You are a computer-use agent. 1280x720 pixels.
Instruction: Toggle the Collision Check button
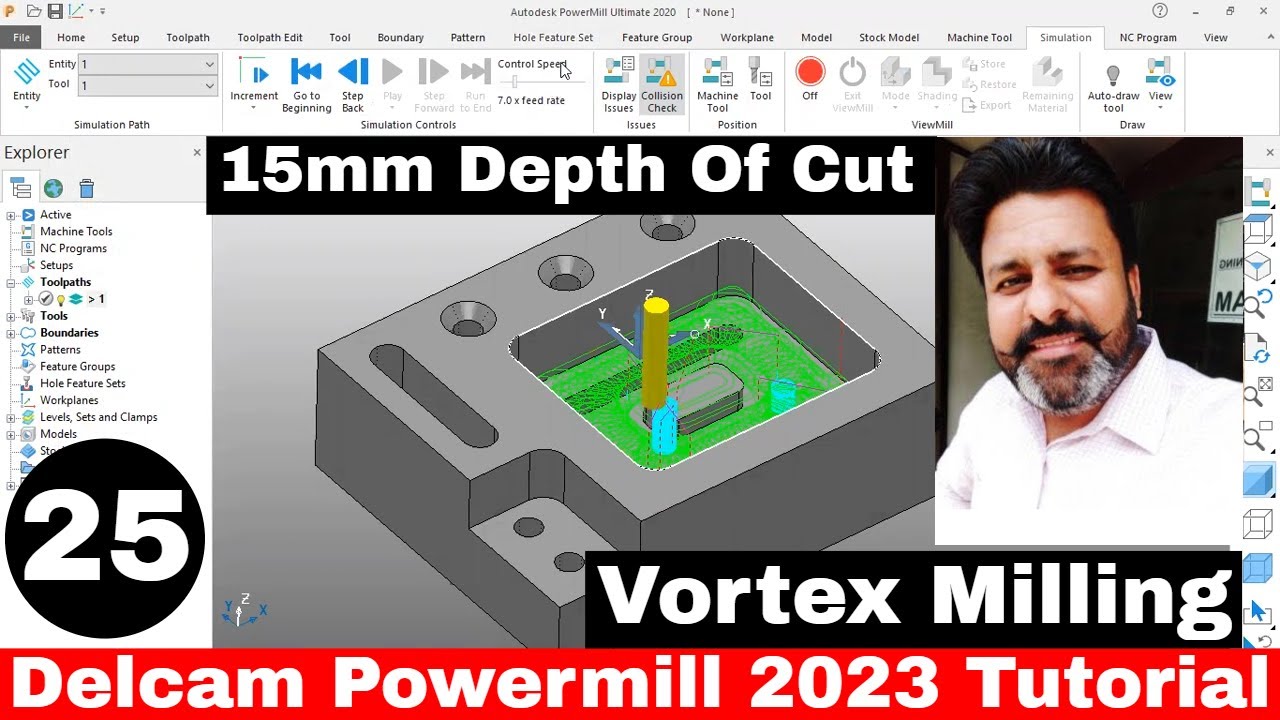(662, 84)
